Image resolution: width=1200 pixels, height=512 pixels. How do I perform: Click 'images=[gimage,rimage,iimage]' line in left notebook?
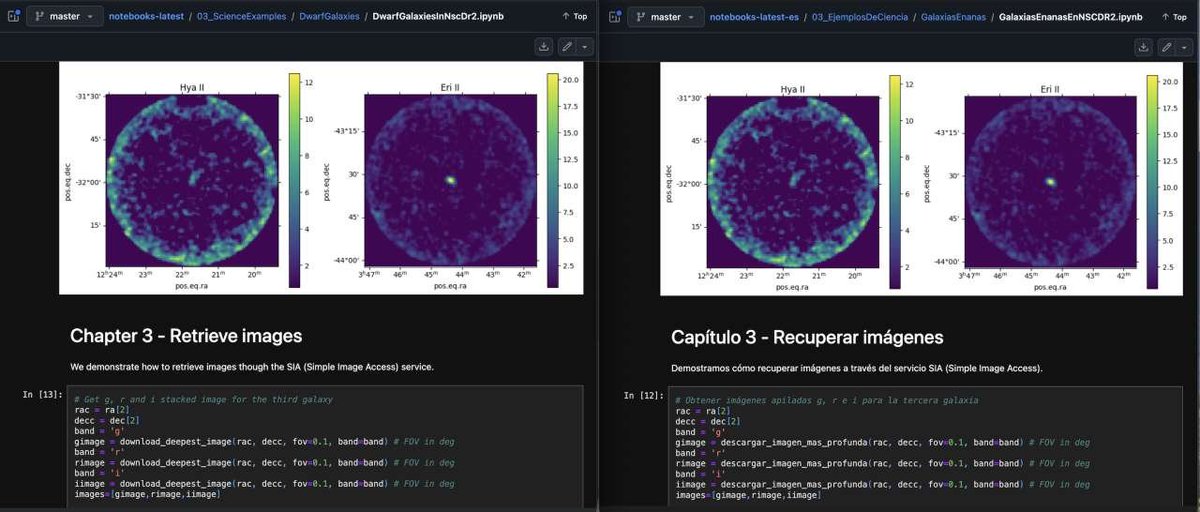coord(148,495)
